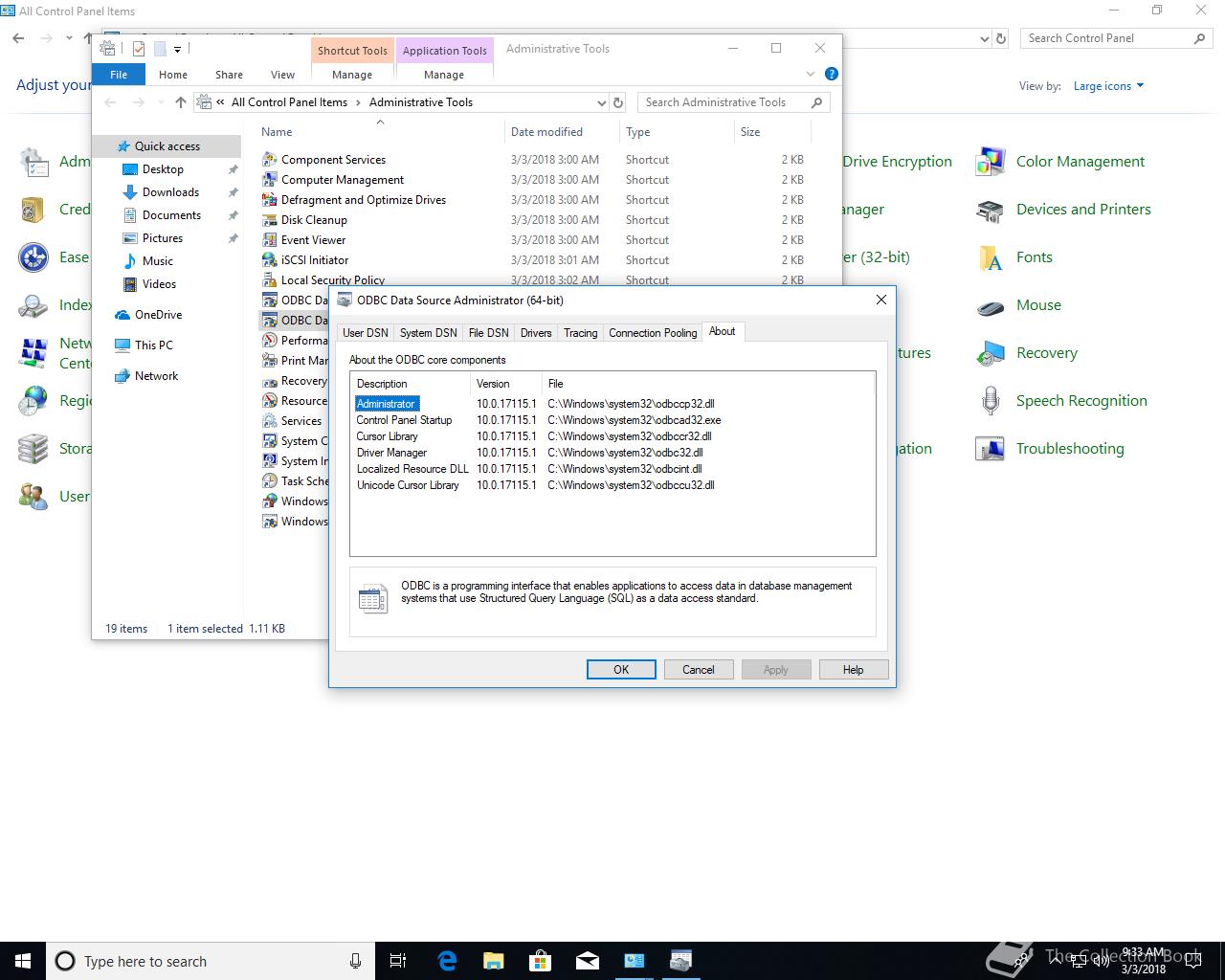Open File Explorer from the taskbar
This screenshot has width=1225, height=980.
coord(494,961)
